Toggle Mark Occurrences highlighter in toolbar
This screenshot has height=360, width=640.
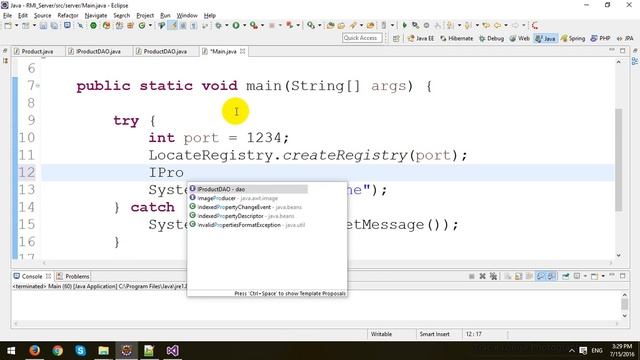tap(173, 25)
